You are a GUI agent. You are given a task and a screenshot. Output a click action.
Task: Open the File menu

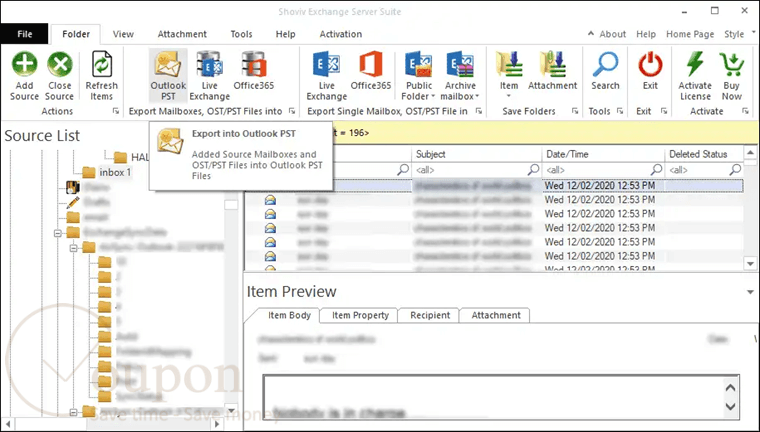tap(25, 34)
